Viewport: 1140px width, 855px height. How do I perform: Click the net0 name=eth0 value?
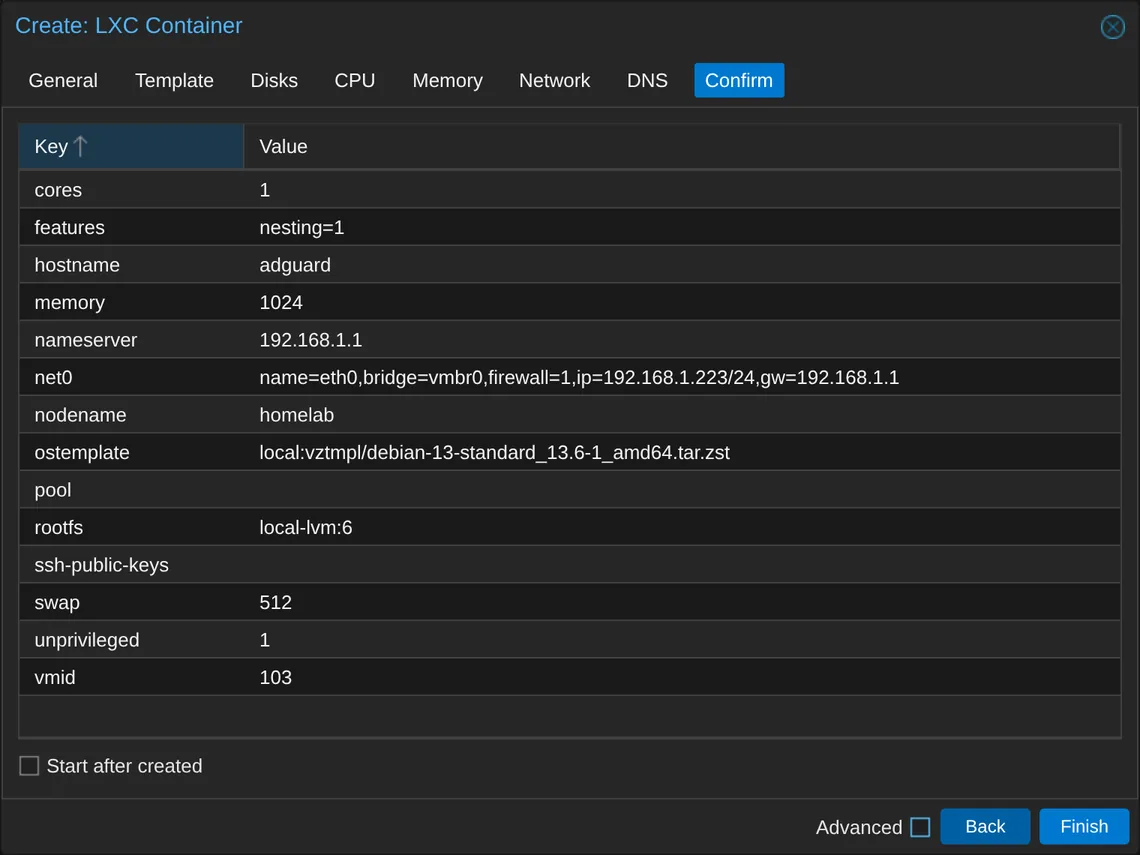pos(579,377)
